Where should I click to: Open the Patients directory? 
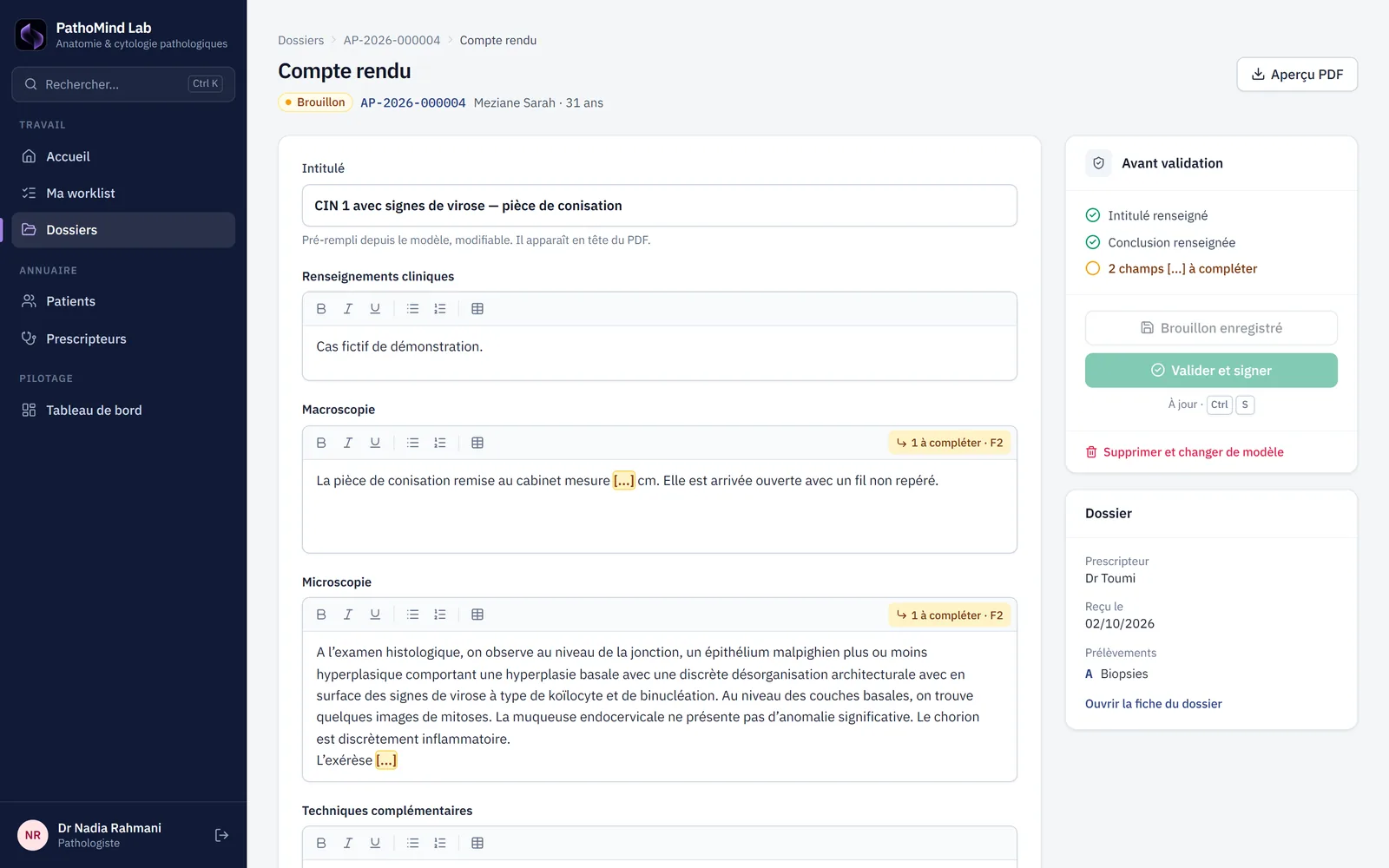pos(123,301)
